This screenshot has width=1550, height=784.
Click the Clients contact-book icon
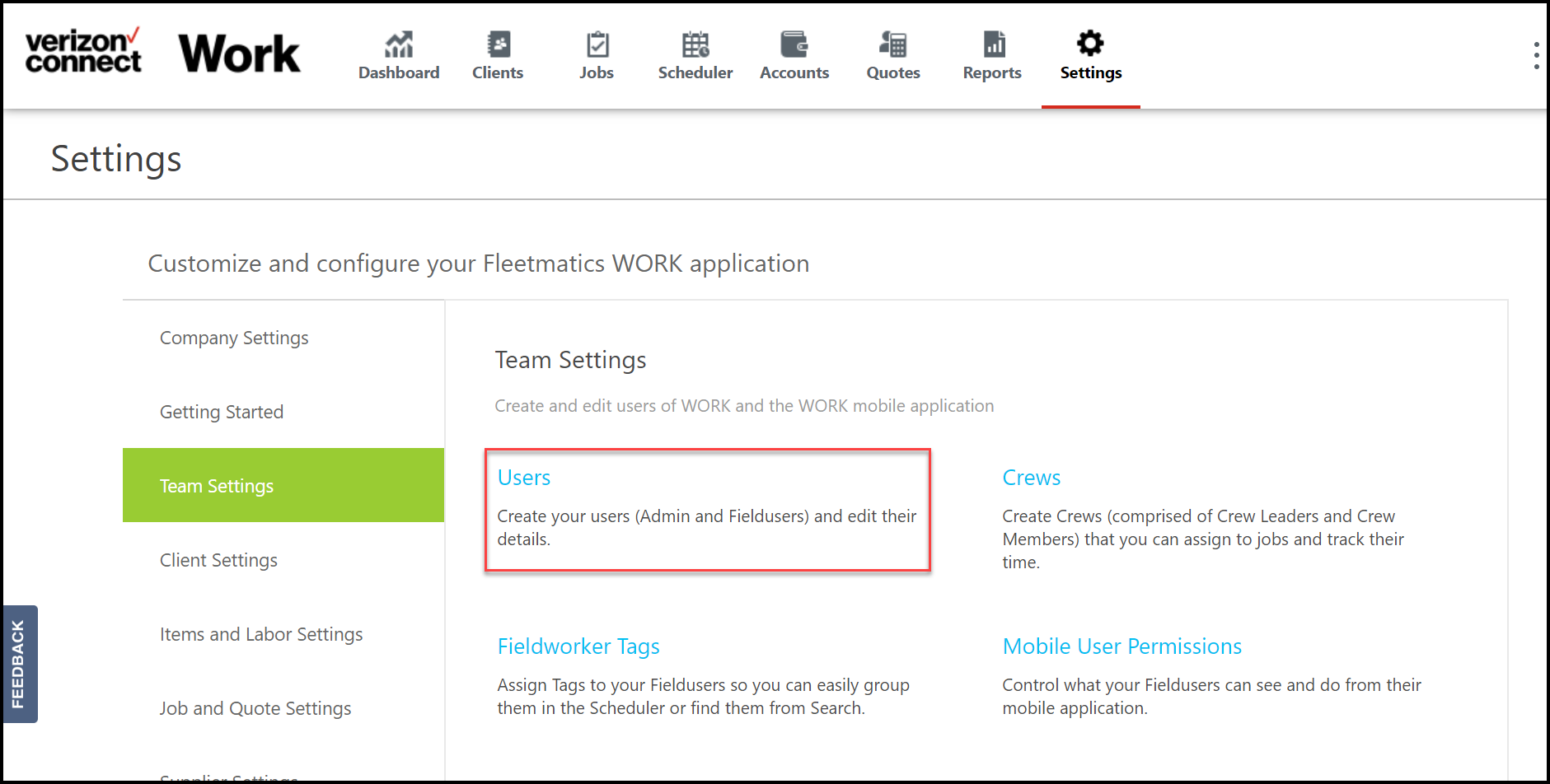tap(499, 44)
